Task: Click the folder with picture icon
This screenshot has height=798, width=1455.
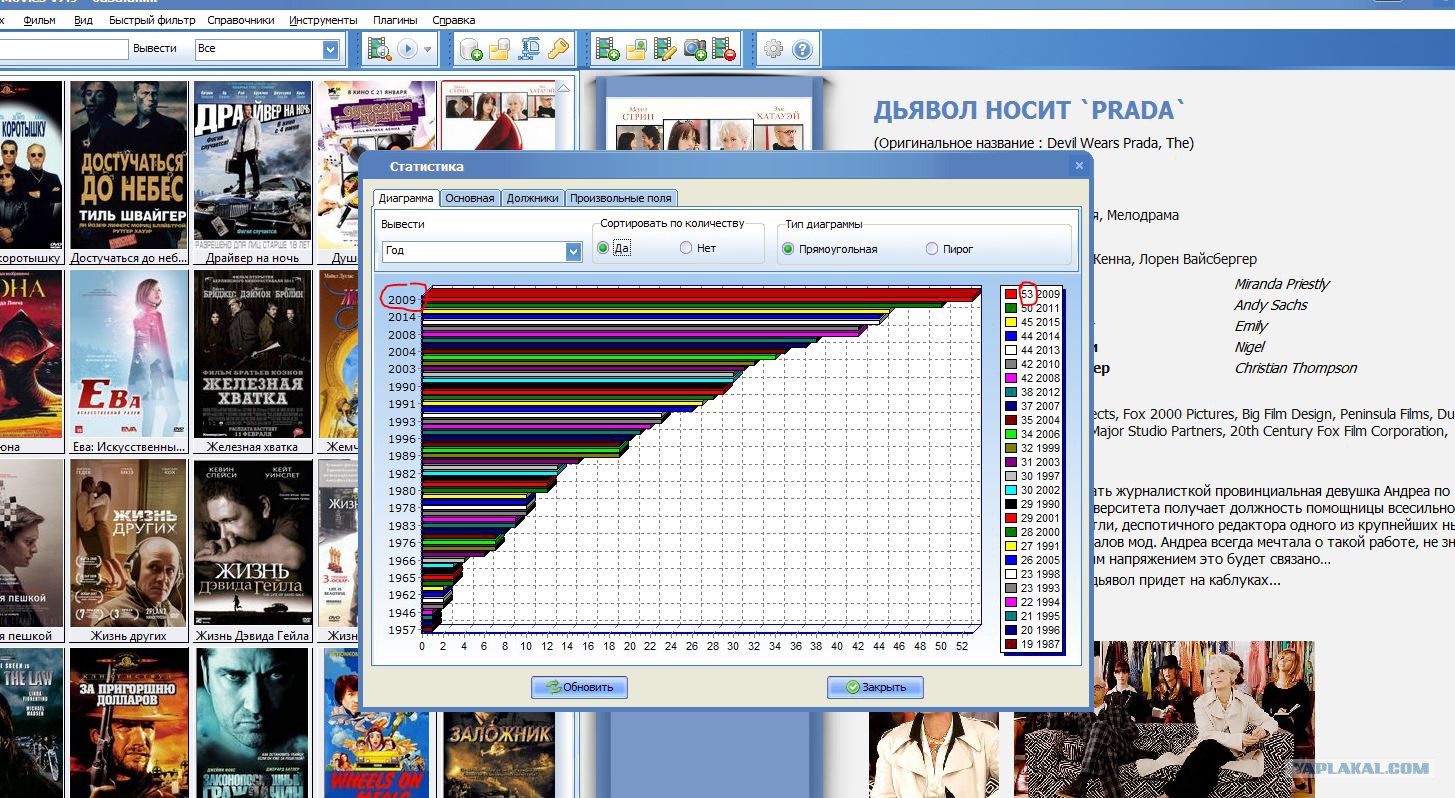Action: [x=636, y=48]
